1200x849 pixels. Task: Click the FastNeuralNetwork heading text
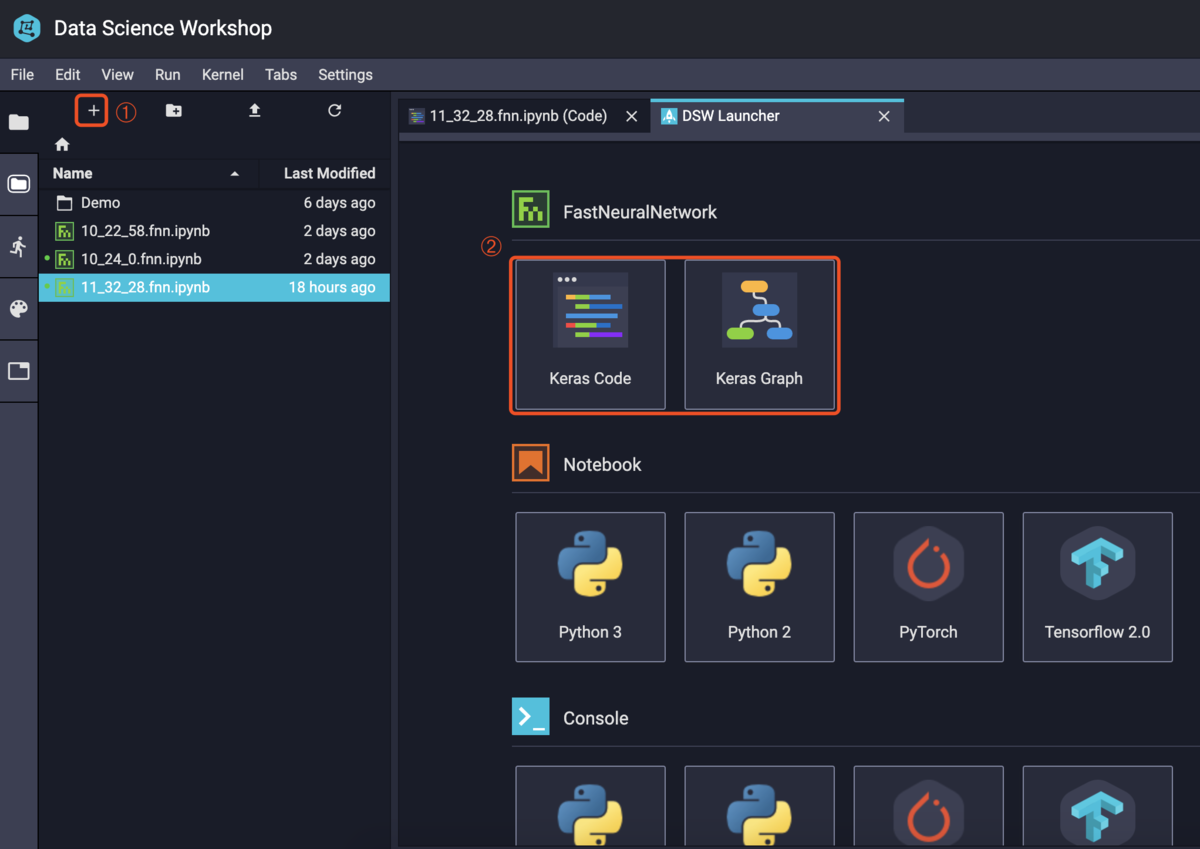coord(640,212)
